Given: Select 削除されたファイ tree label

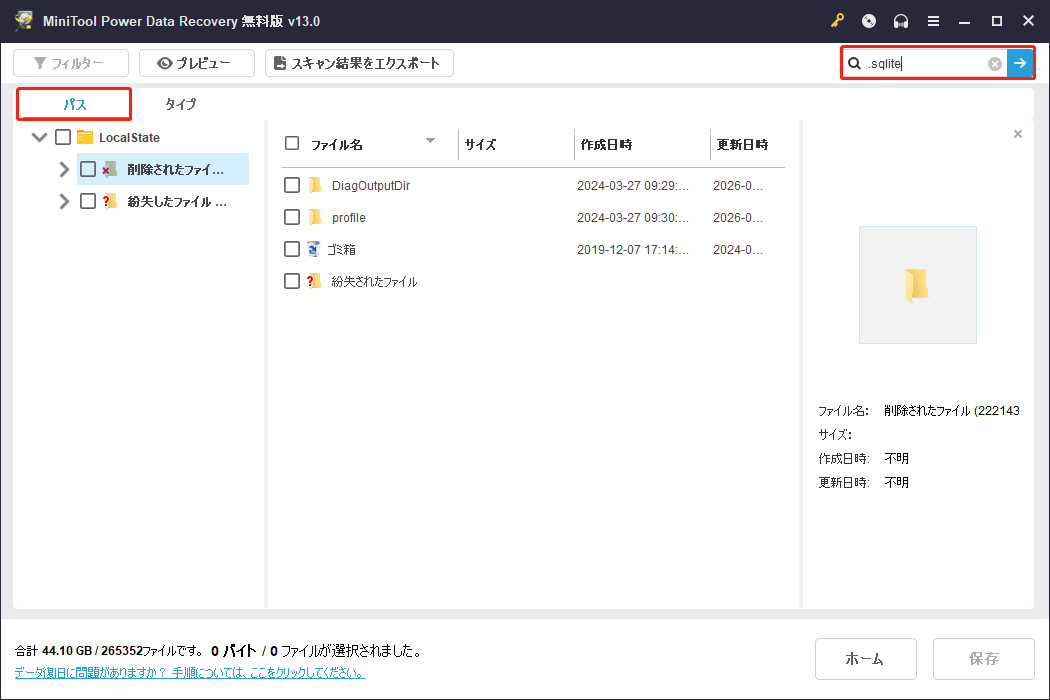Looking at the screenshot, I should (x=175, y=169).
